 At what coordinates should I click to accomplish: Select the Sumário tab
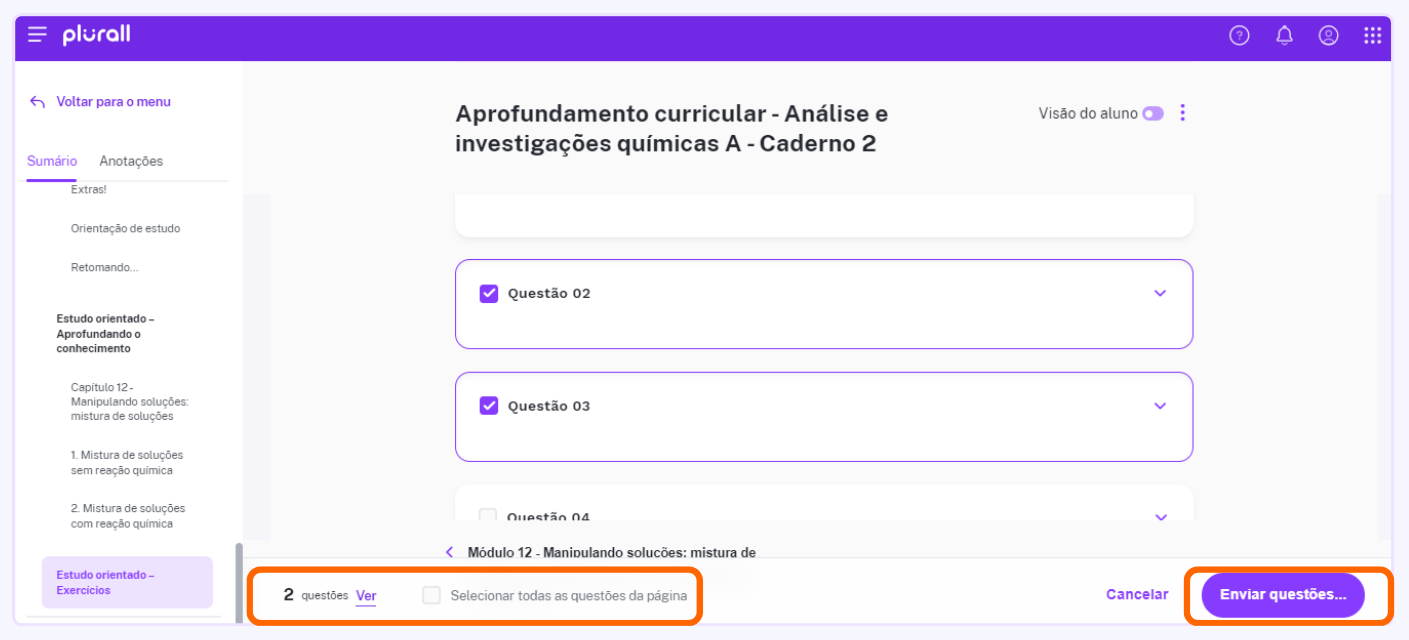tap(52, 161)
